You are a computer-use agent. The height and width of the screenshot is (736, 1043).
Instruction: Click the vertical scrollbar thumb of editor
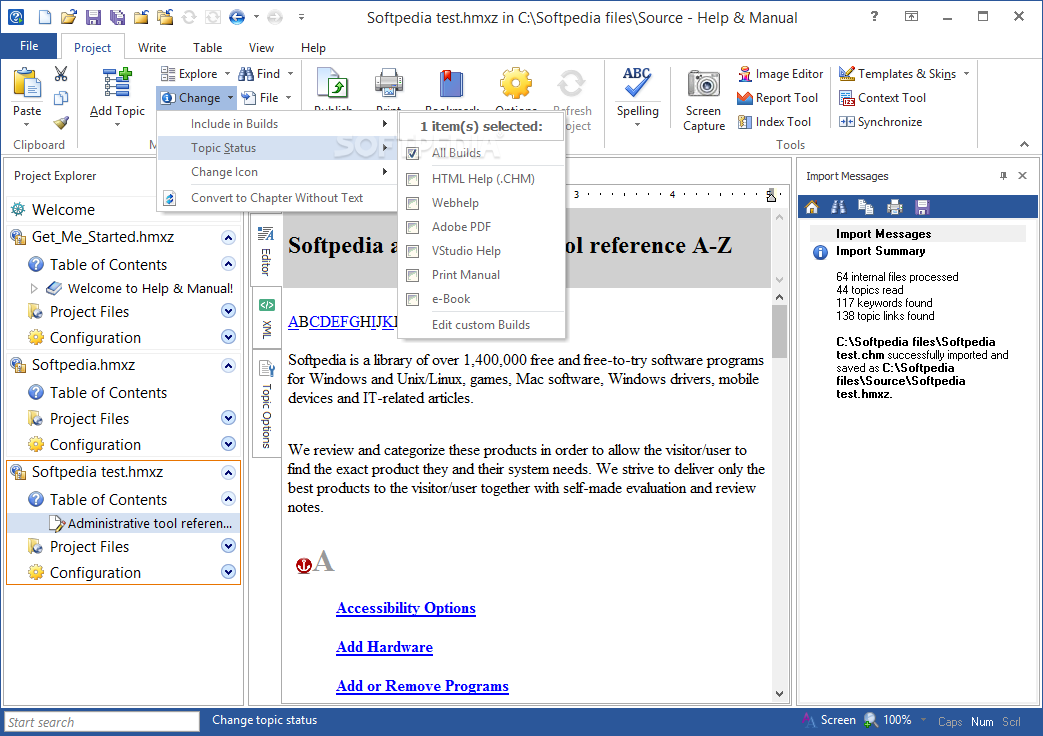pyautogui.click(x=779, y=331)
